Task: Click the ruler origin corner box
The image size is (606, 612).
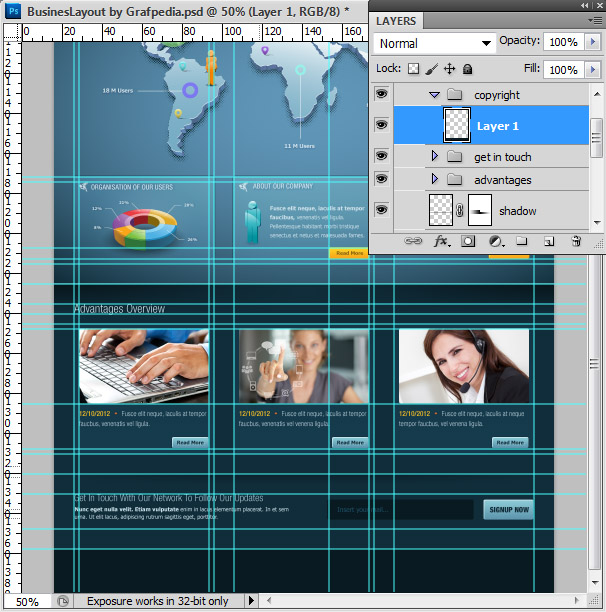Action: click(12, 32)
